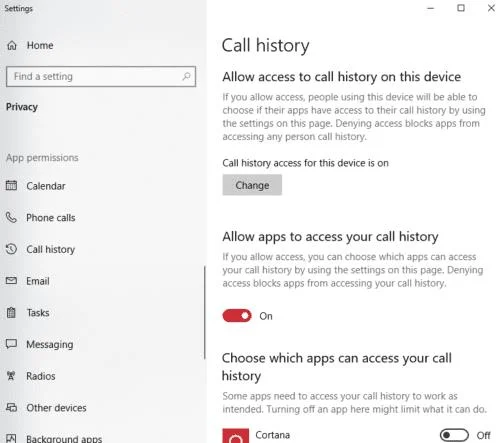
Task: Click the Radios antenna icon
Action: click(x=11, y=376)
